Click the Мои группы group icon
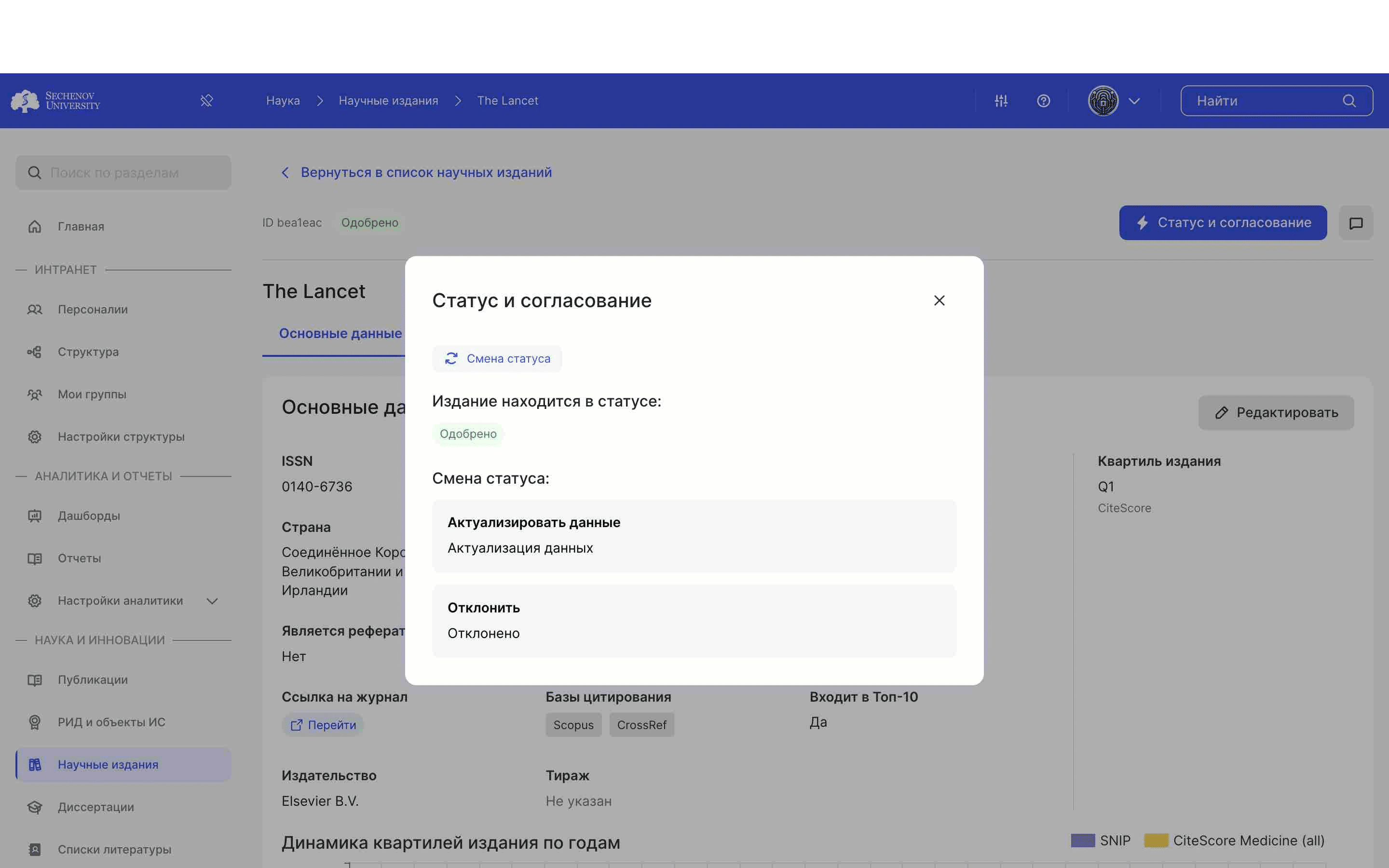The image size is (1389, 868). 34,394
